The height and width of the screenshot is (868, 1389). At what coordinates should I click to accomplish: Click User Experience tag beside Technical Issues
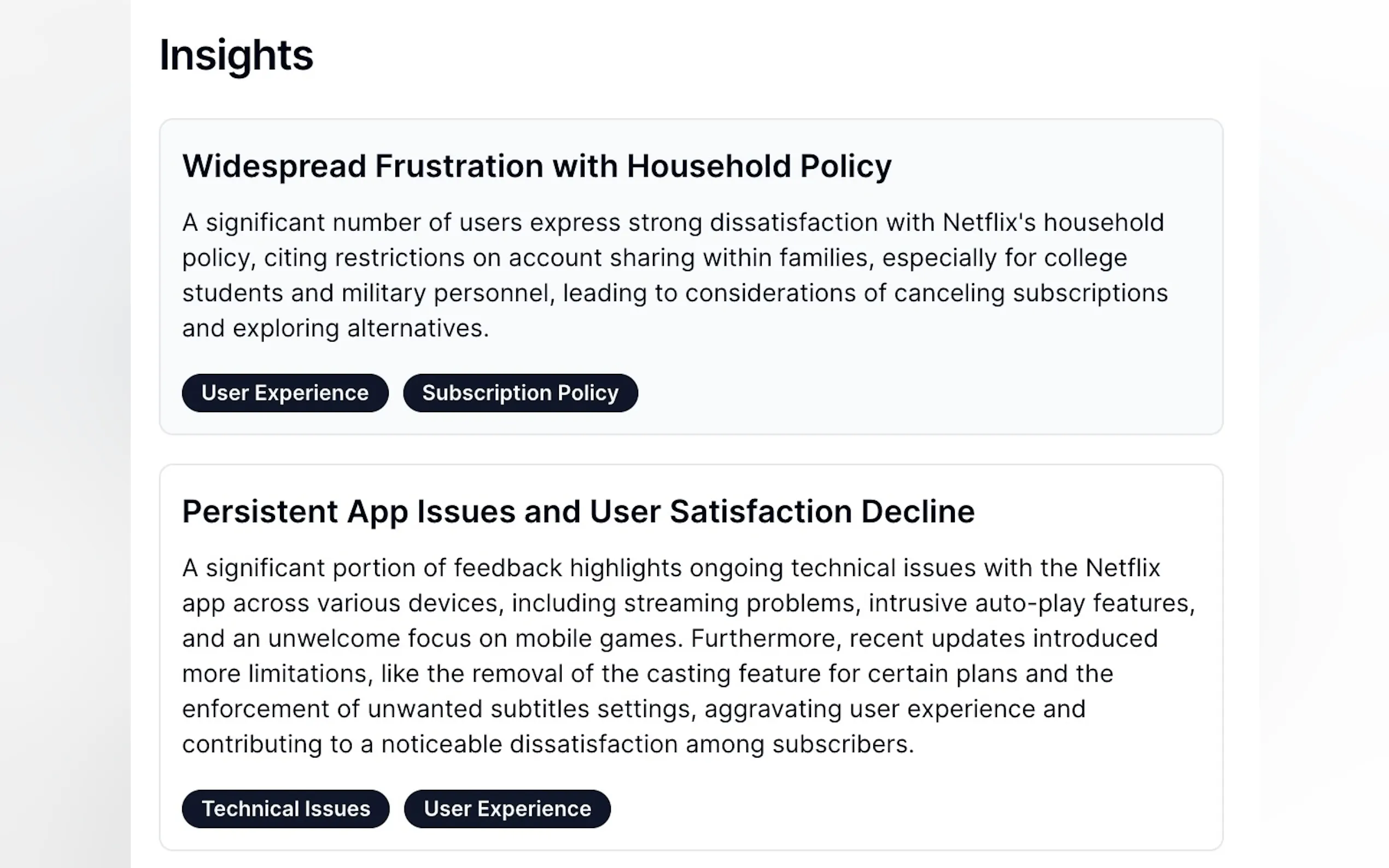507,809
